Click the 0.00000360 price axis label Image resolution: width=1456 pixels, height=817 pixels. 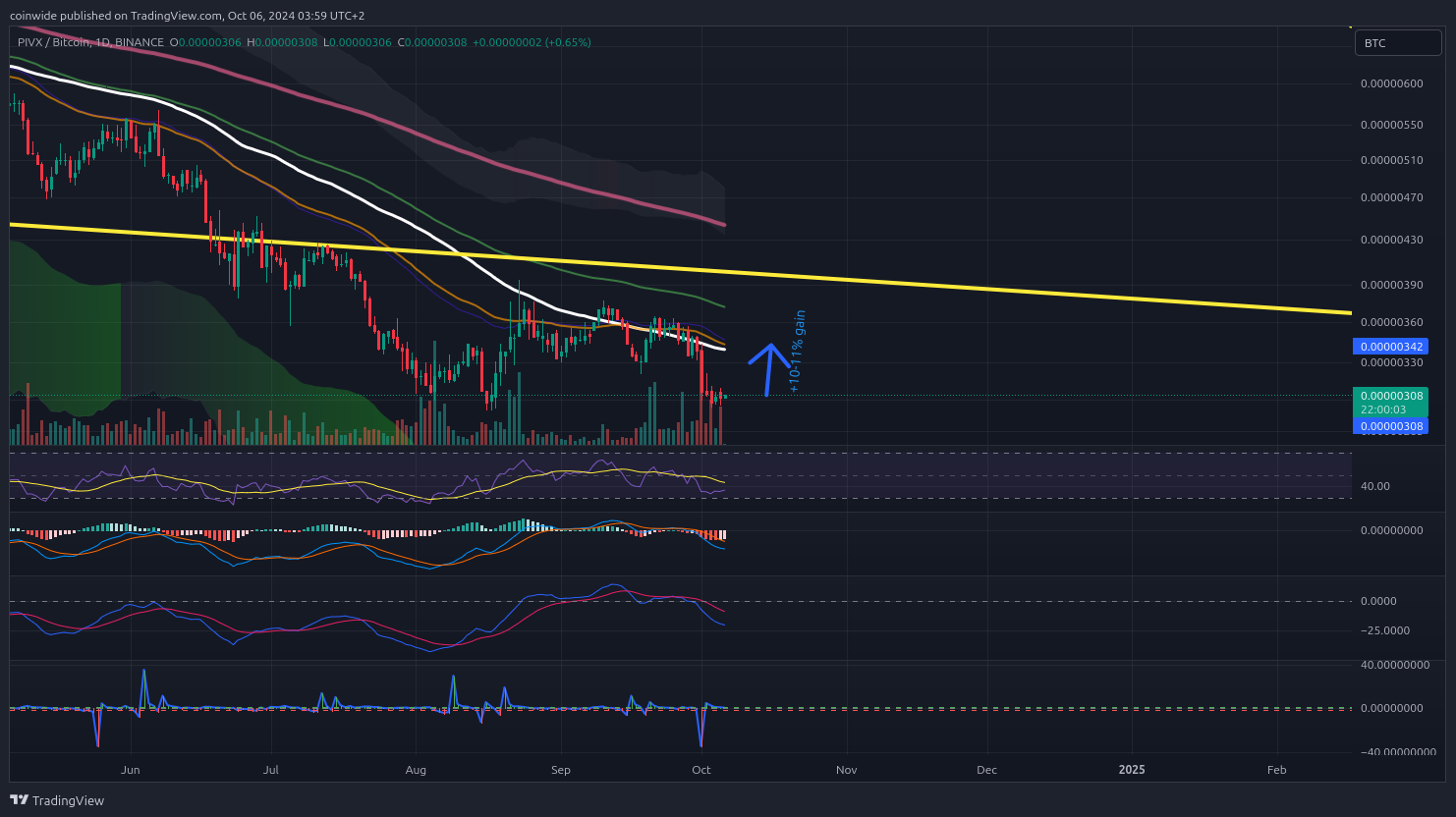coord(1391,322)
